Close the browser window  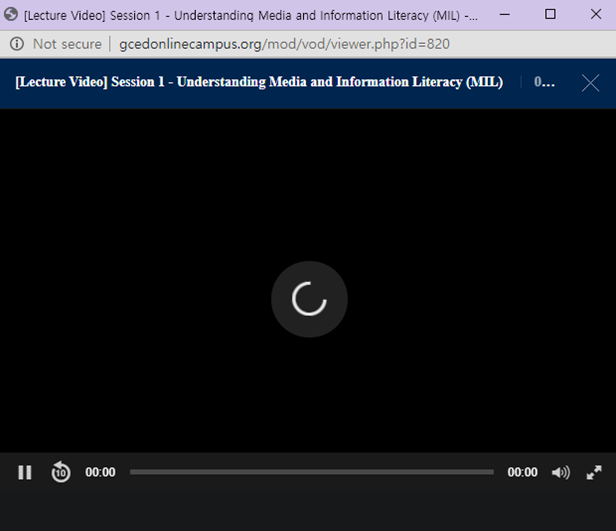pos(596,15)
